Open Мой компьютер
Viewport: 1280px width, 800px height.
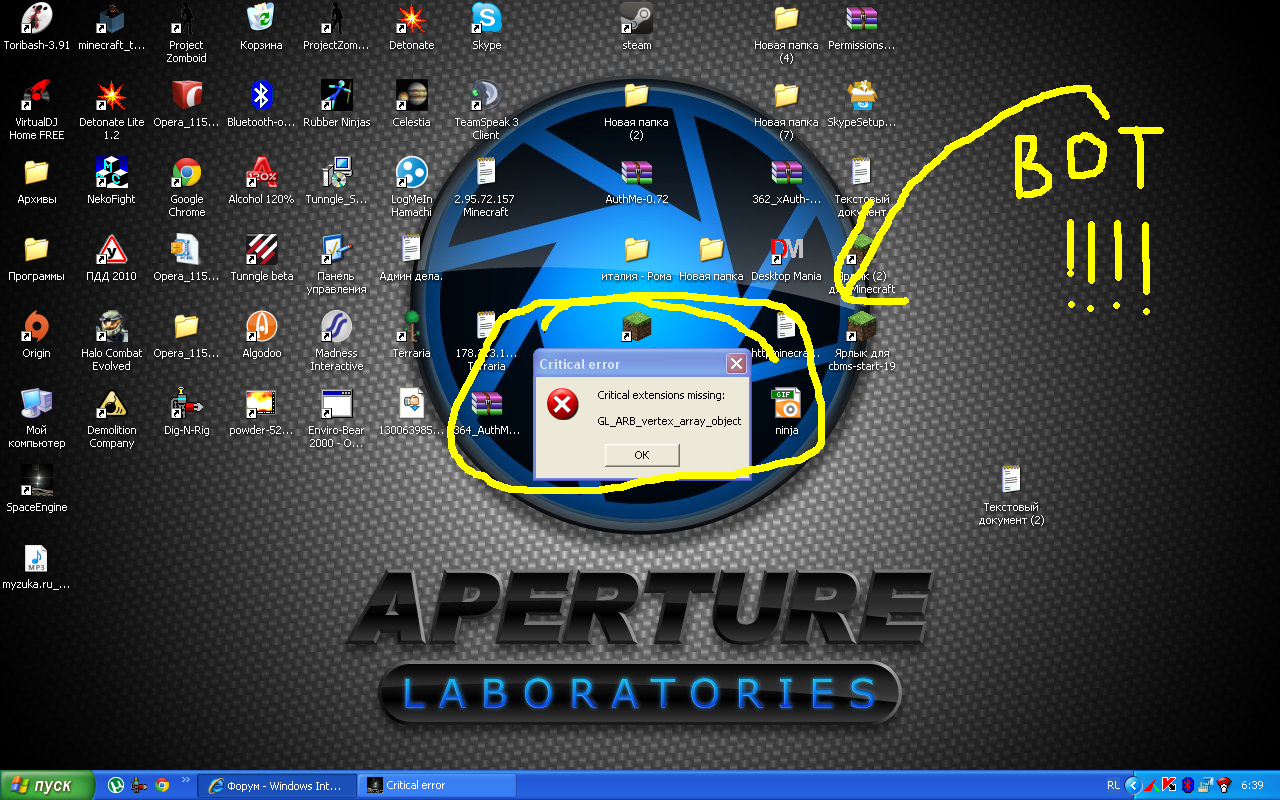[37, 418]
